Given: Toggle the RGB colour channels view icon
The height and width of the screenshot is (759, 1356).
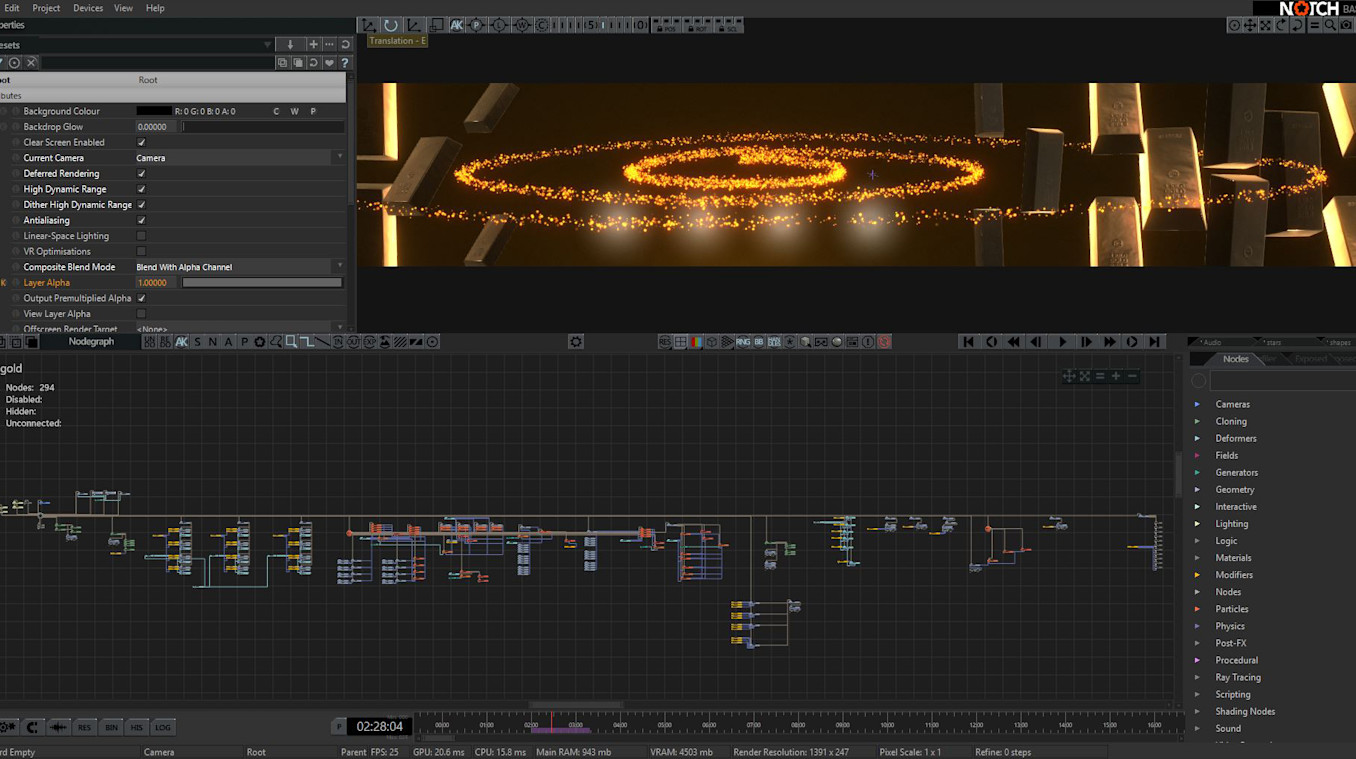Looking at the screenshot, I should click(x=696, y=342).
